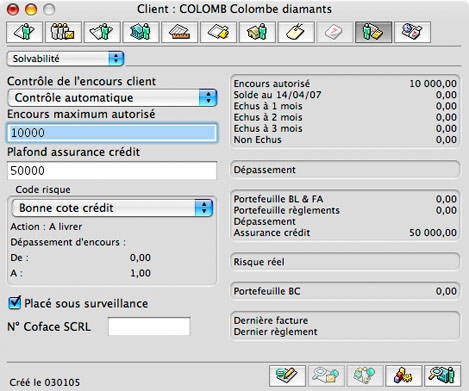469x391 pixels.
Task: Click the Portefeuille règlements row
Action: click(345, 210)
